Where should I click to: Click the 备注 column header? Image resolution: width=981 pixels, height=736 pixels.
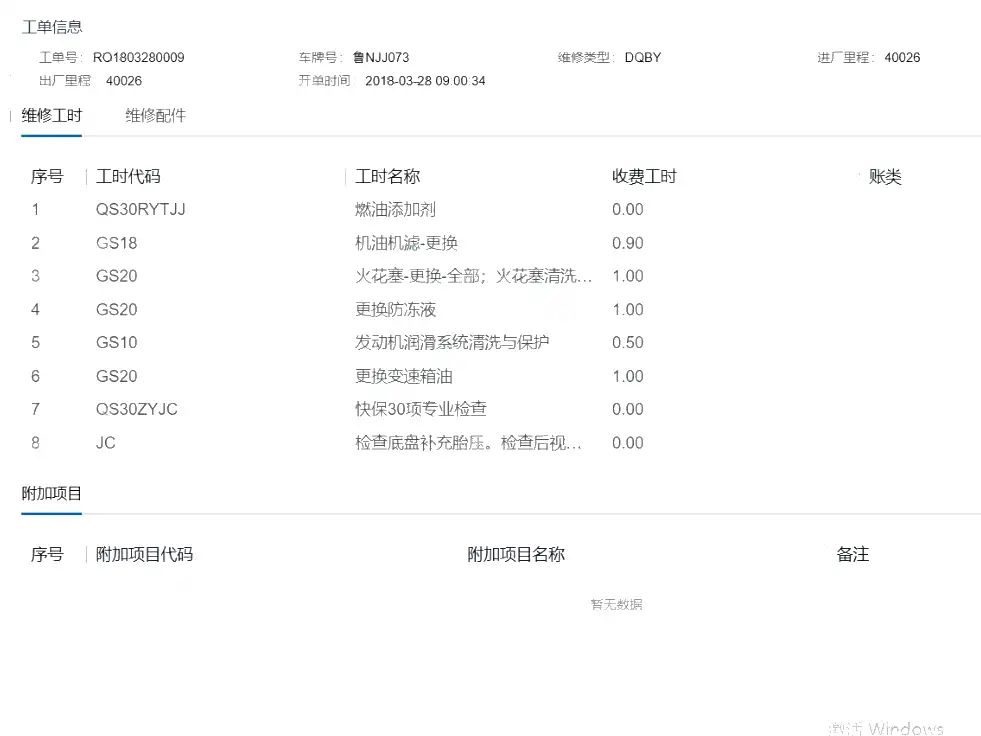[853, 555]
